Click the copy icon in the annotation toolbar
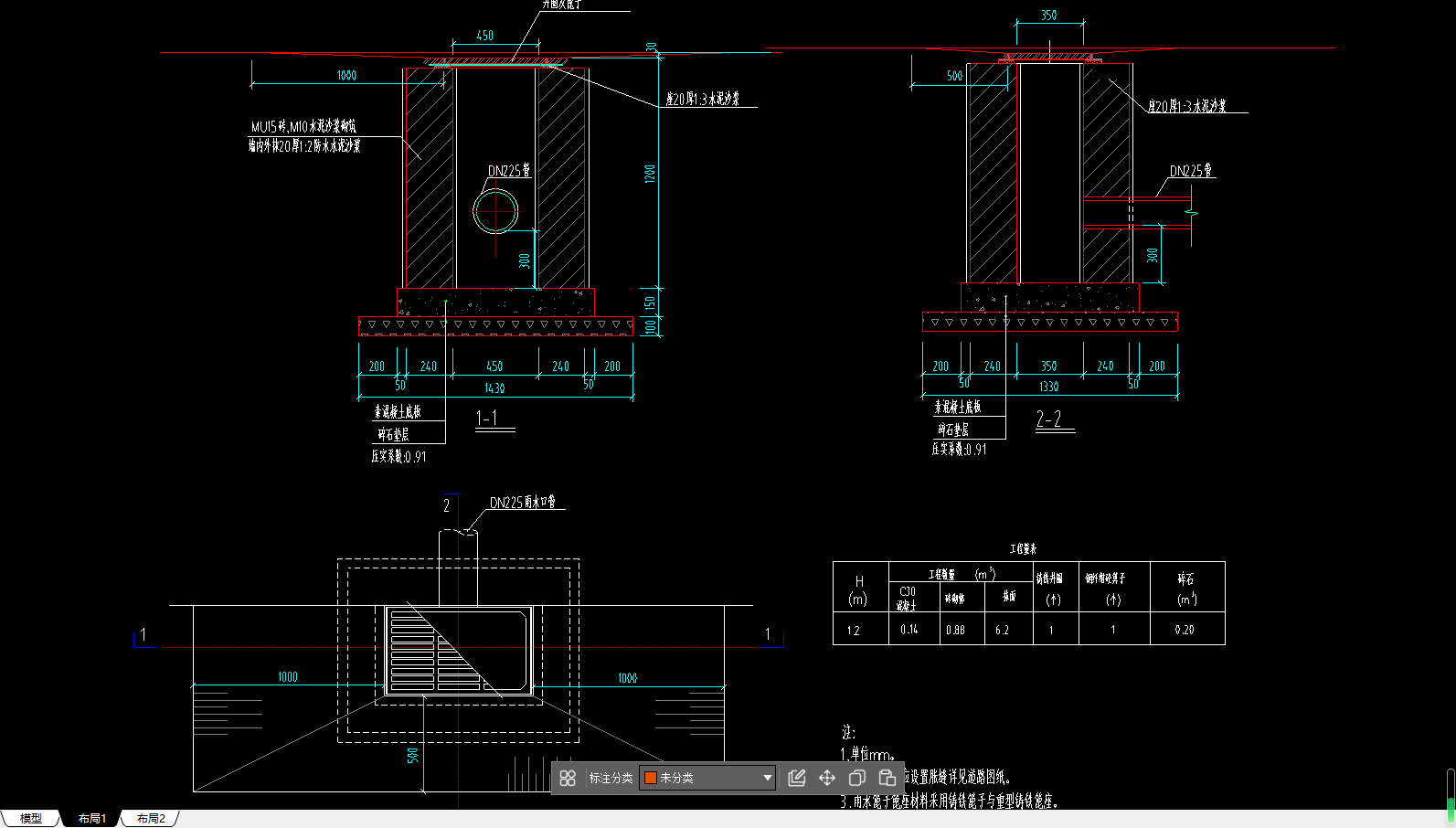Viewport: 1456px width, 828px height. [x=856, y=778]
